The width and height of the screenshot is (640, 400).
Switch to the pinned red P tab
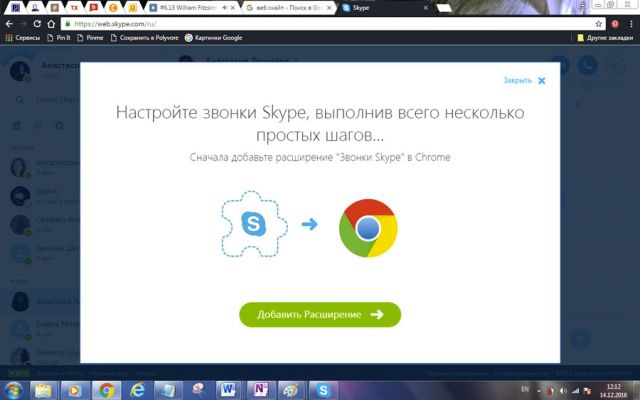(94, 8)
